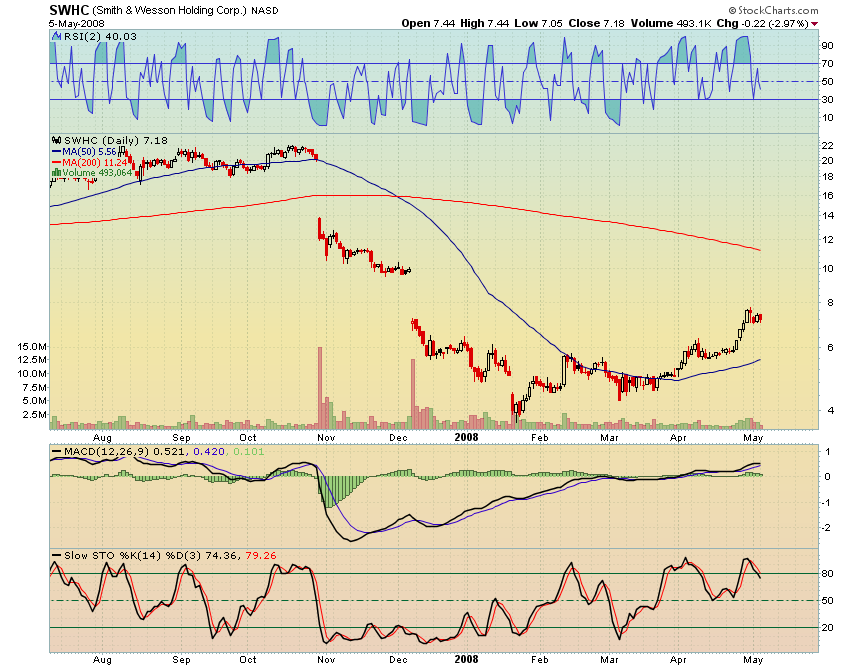
Task: Select the black MACD legend line marker
Action: [56, 451]
